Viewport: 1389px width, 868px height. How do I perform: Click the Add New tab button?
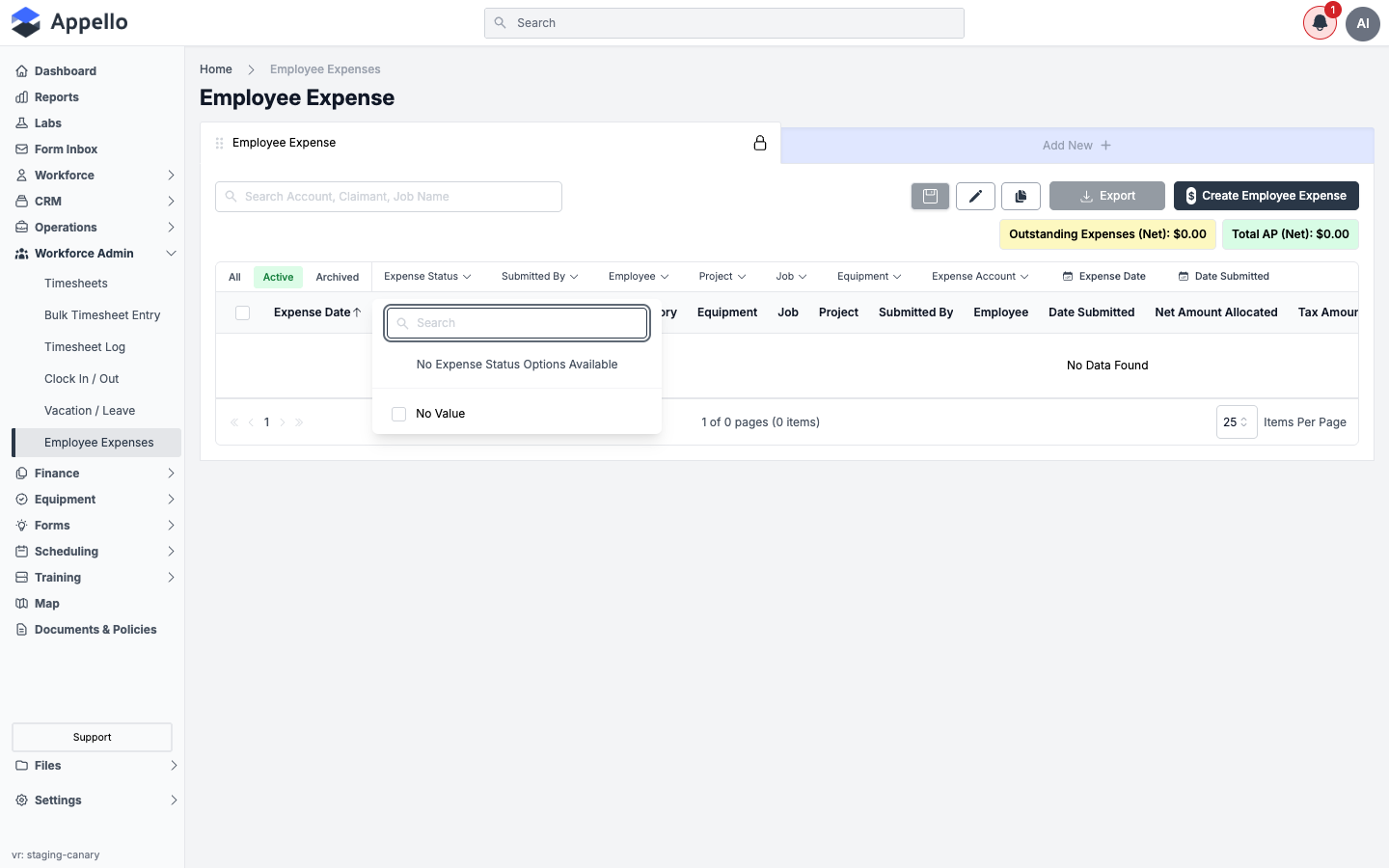point(1076,146)
